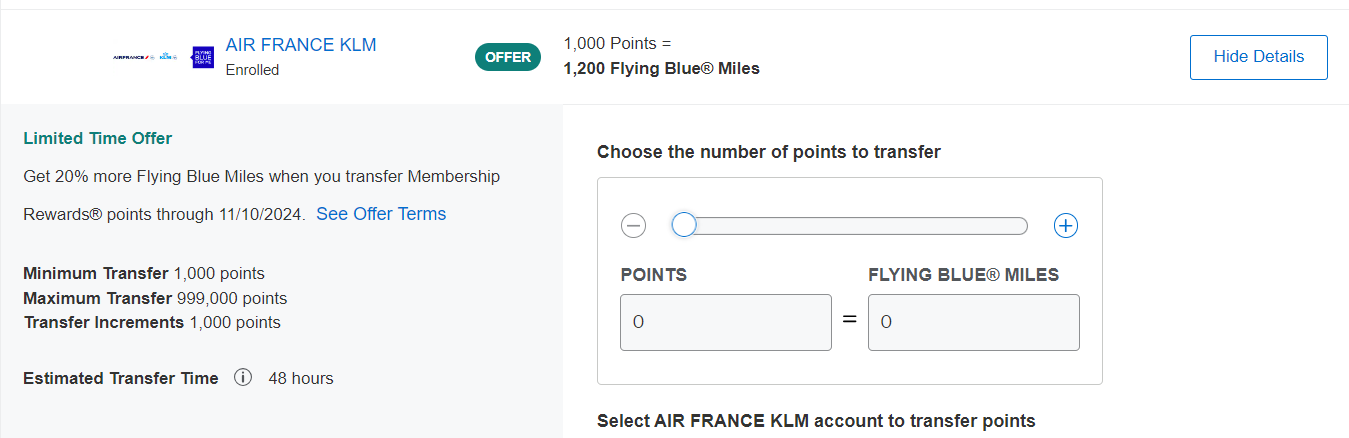Click the Limited Time Offer heading
Screen dimensions: 1349x438
98,138
